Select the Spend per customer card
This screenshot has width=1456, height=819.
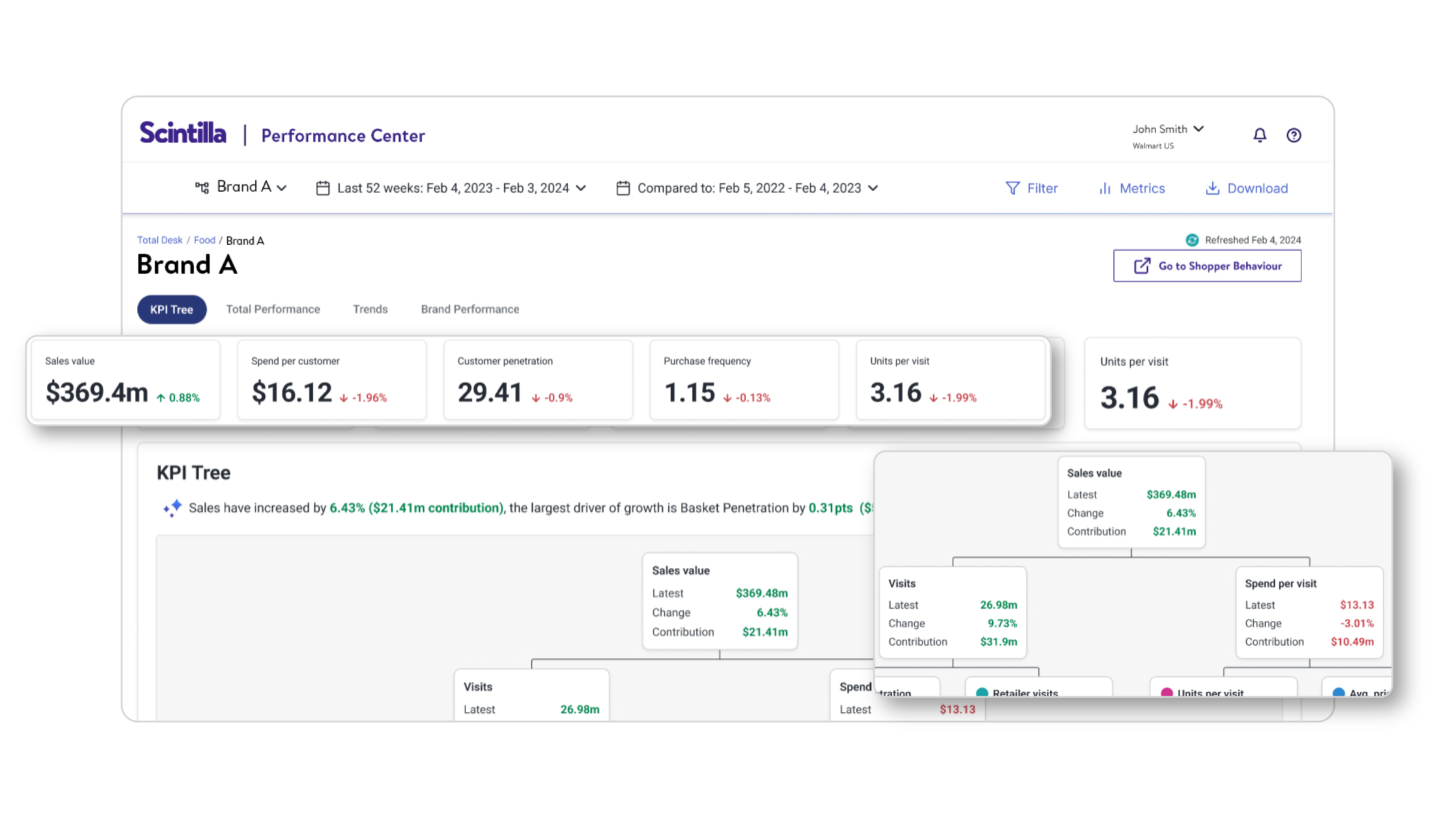coord(332,380)
